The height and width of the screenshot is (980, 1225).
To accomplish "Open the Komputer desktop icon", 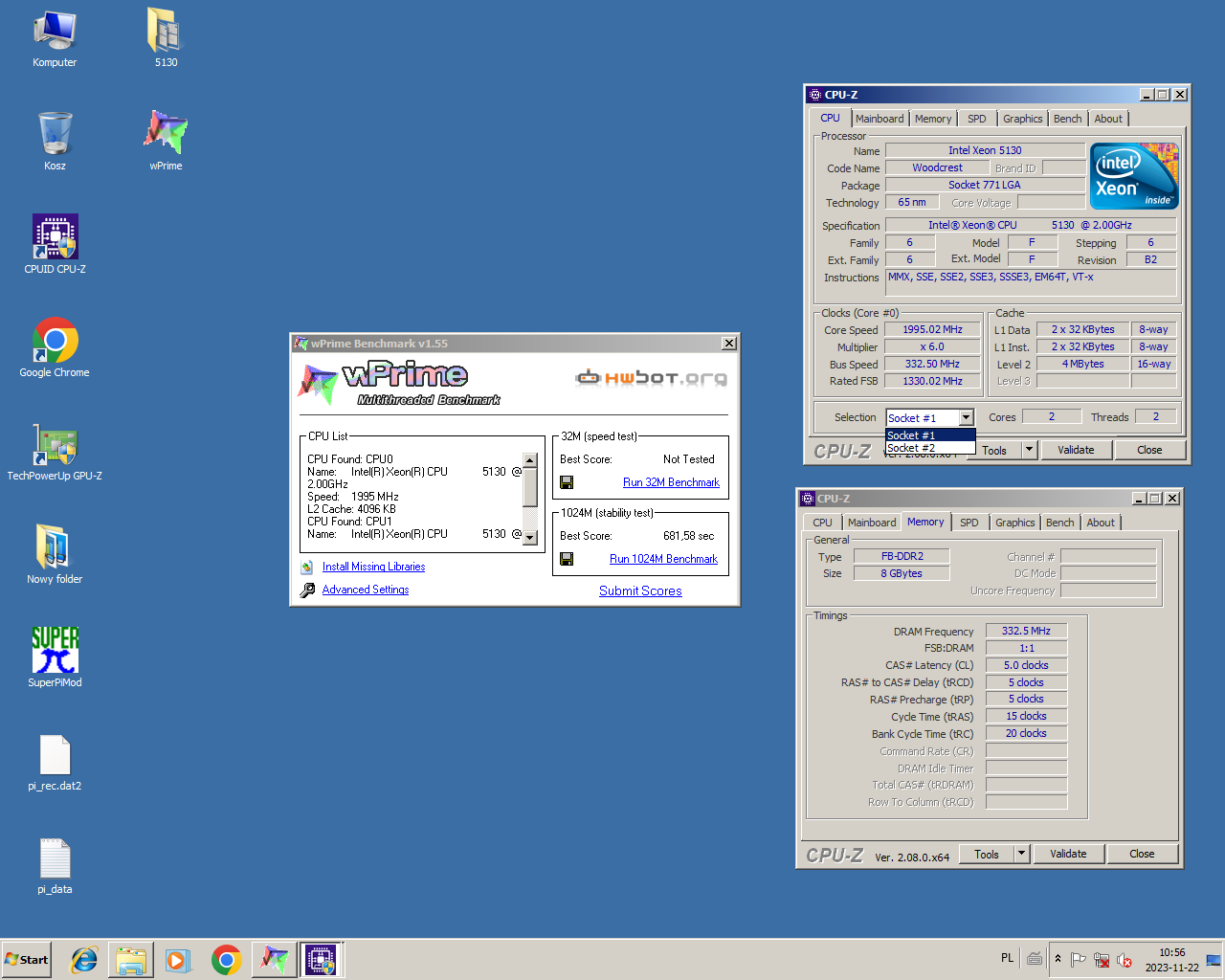I will (x=55, y=38).
